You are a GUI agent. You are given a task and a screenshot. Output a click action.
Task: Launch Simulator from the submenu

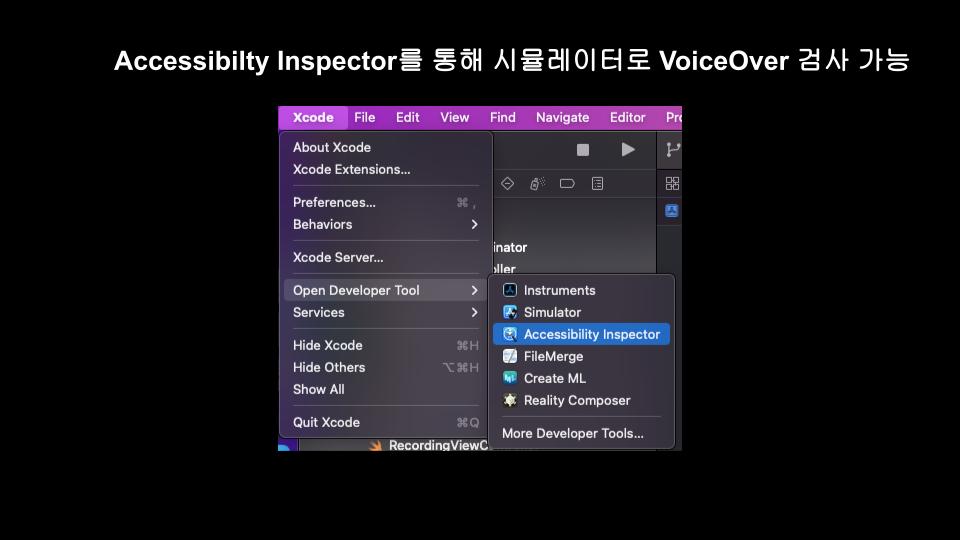tap(581, 313)
